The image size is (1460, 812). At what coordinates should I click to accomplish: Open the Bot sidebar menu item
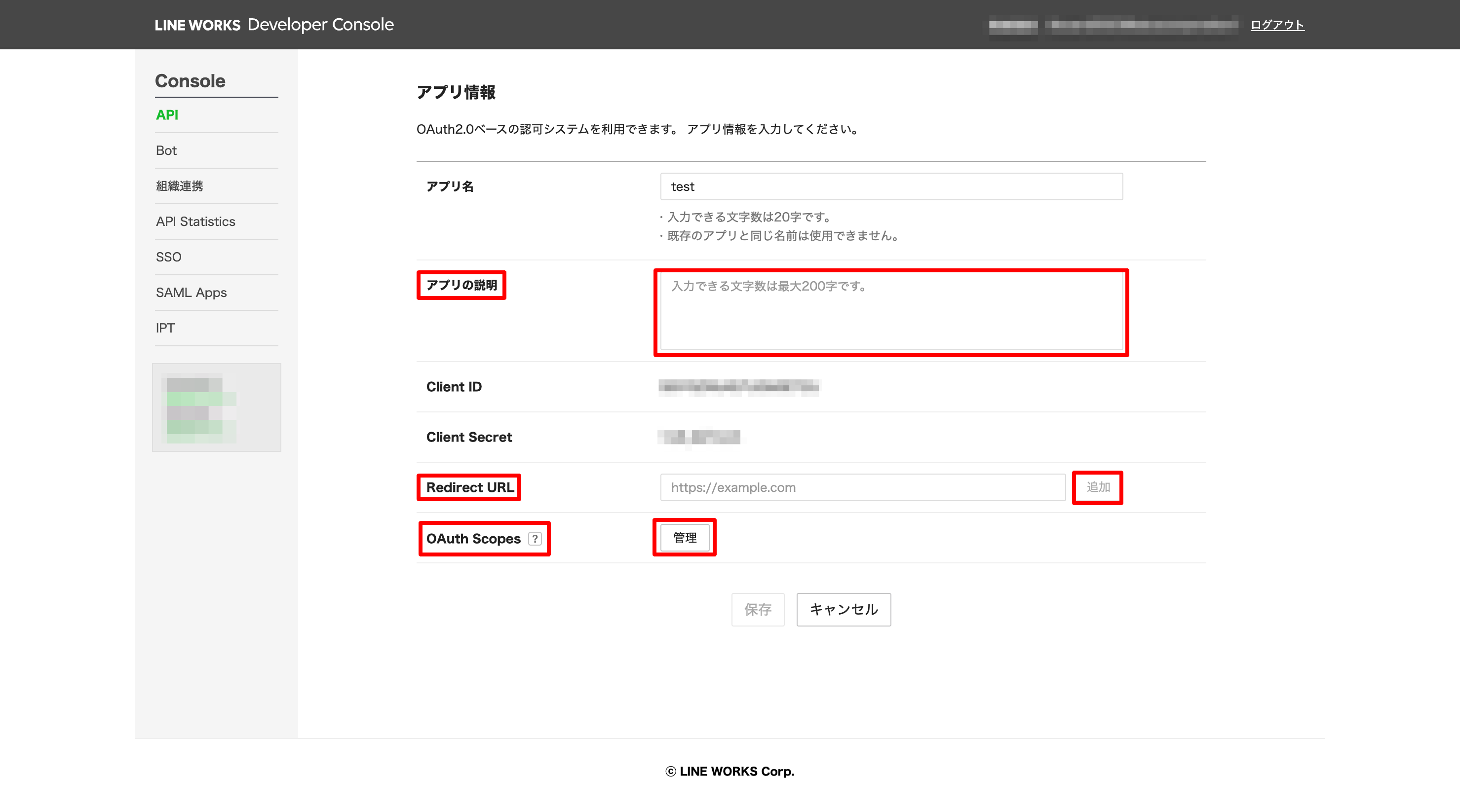pyautogui.click(x=166, y=150)
